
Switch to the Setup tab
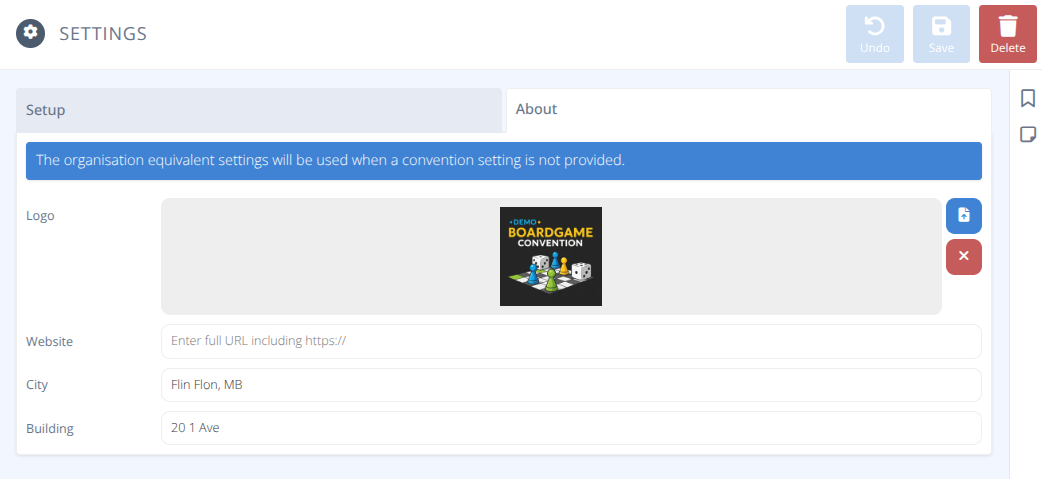(259, 110)
